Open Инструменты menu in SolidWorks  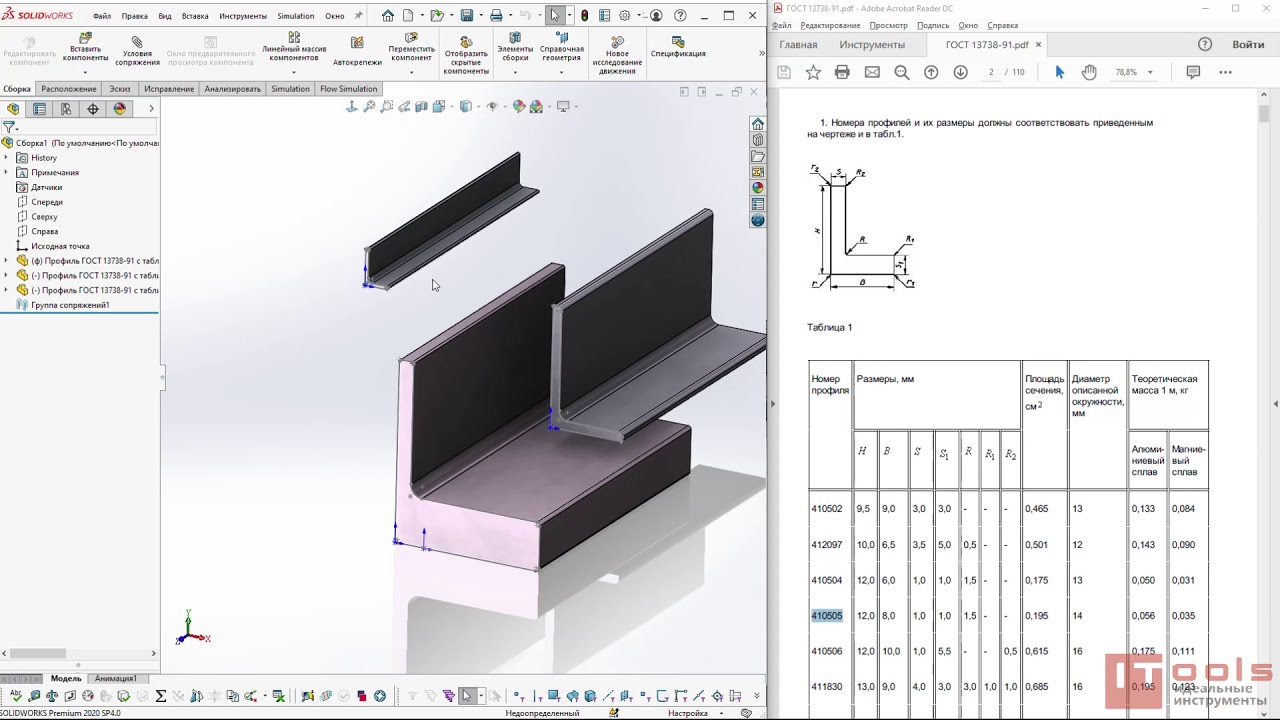243,16
